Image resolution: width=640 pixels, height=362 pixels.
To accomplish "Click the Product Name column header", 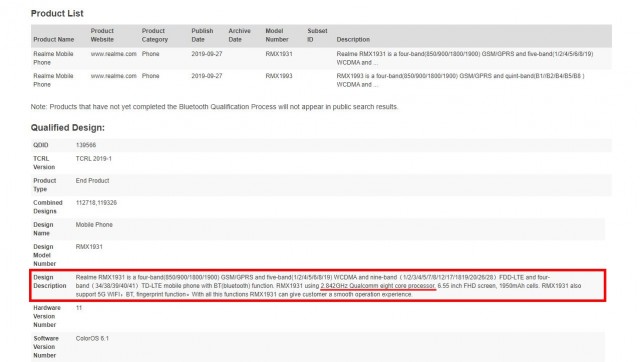I will click(53, 40).
